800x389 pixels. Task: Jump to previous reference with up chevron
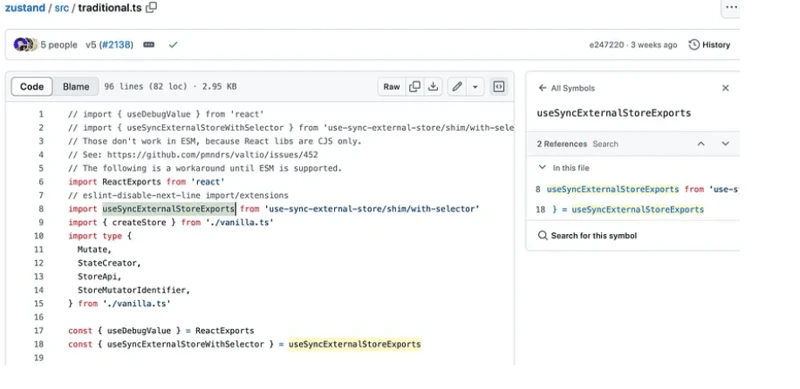pos(701,144)
